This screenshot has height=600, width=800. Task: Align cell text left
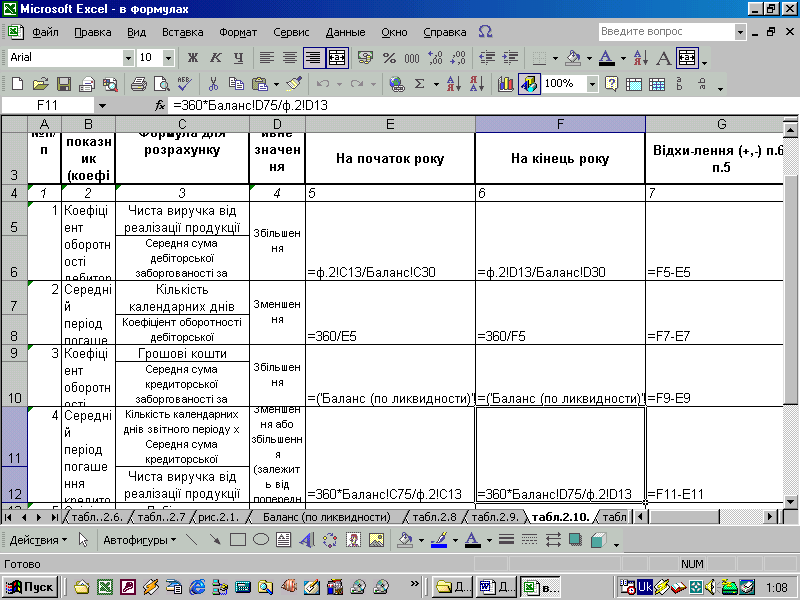(267, 58)
